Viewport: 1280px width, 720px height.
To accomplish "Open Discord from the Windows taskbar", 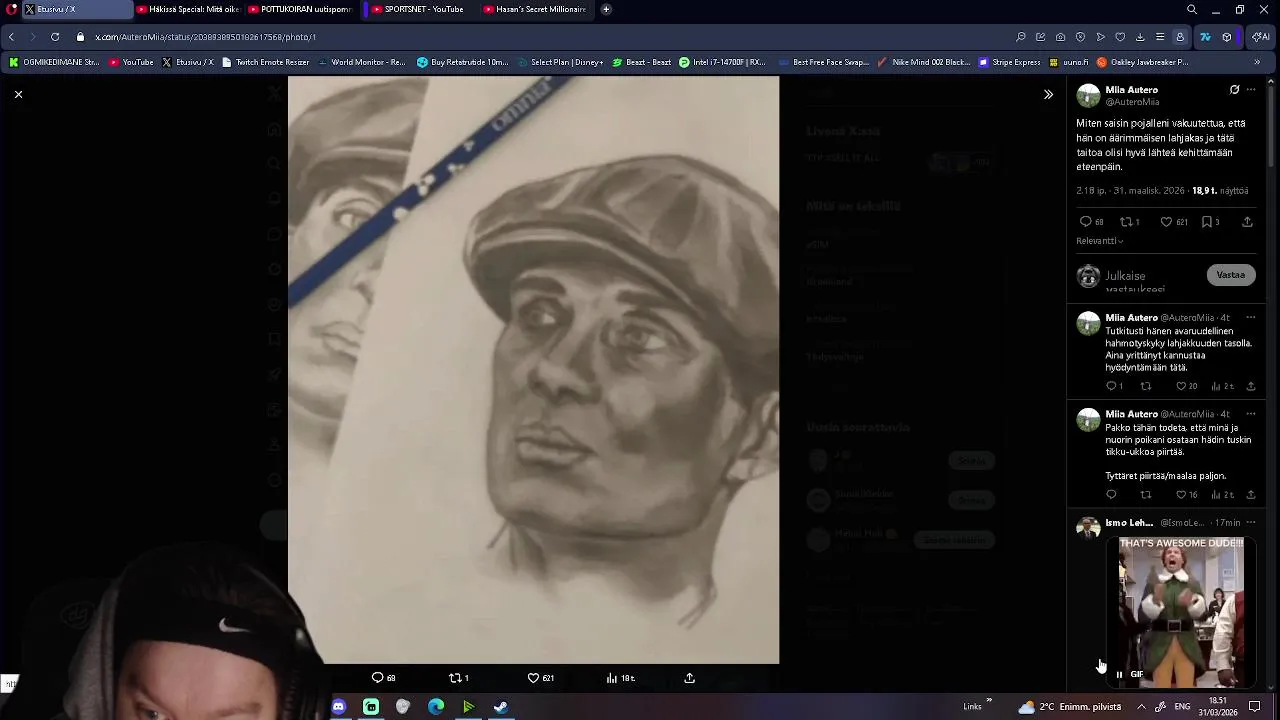I will pos(338,707).
